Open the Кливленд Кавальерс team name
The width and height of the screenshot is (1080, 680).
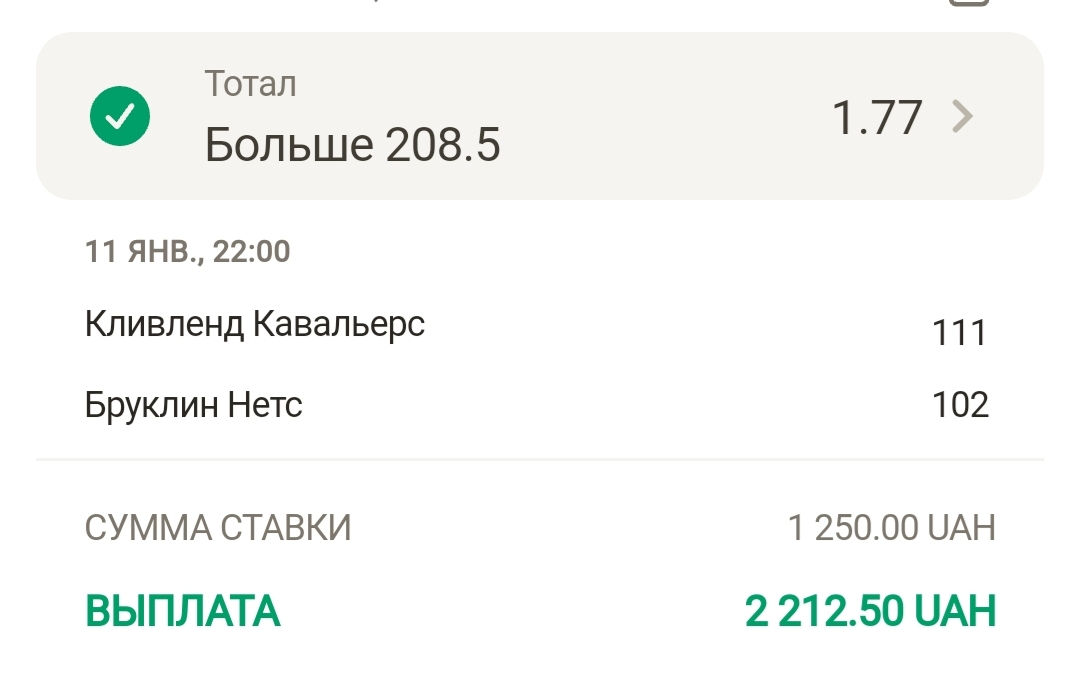(x=255, y=324)
